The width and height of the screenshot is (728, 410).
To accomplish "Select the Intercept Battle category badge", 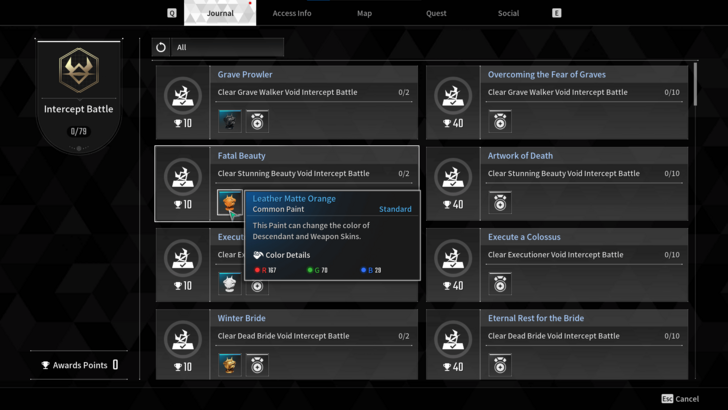I will 78,72.
